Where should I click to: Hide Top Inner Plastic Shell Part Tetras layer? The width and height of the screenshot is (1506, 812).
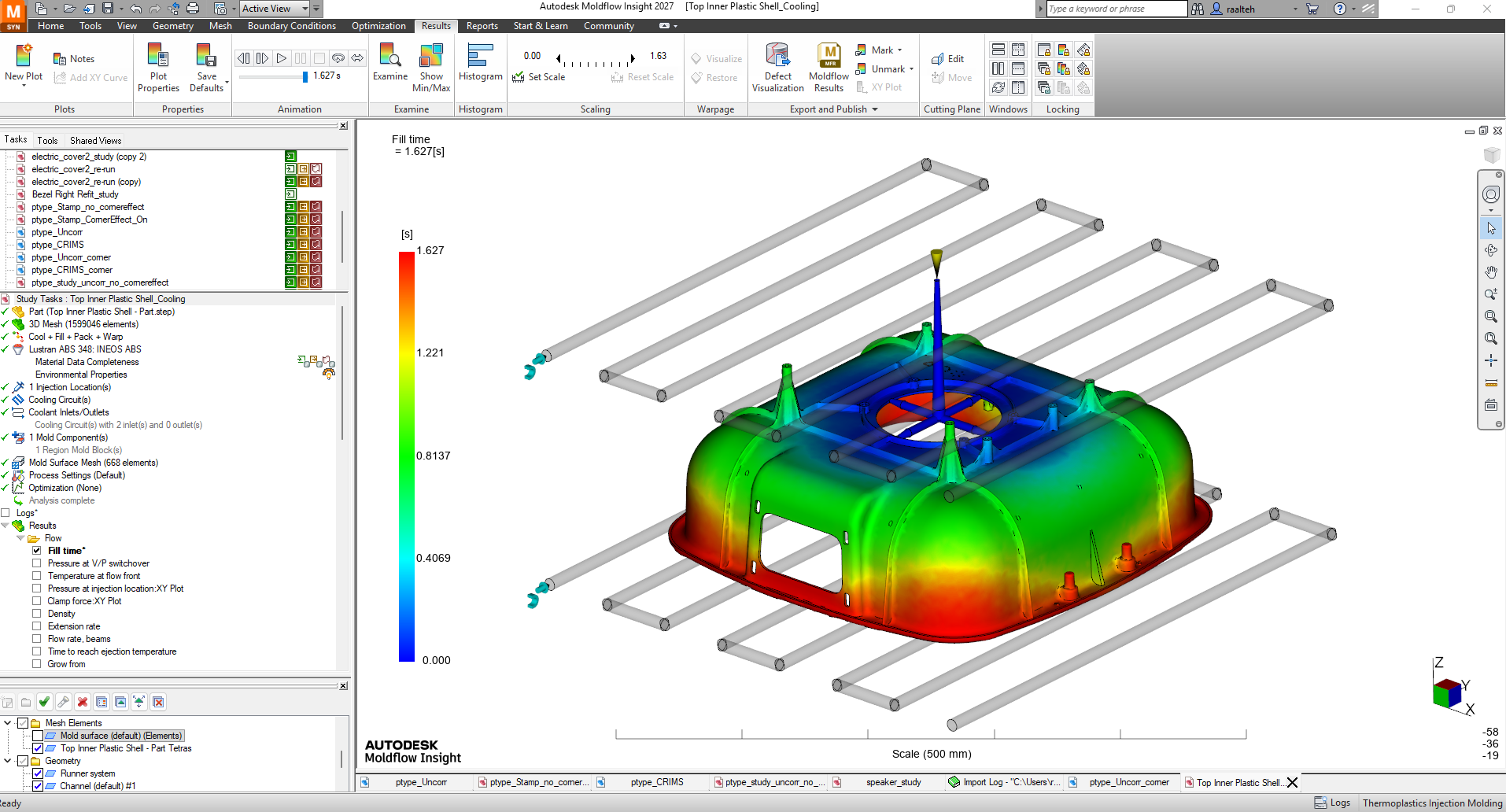38,748
